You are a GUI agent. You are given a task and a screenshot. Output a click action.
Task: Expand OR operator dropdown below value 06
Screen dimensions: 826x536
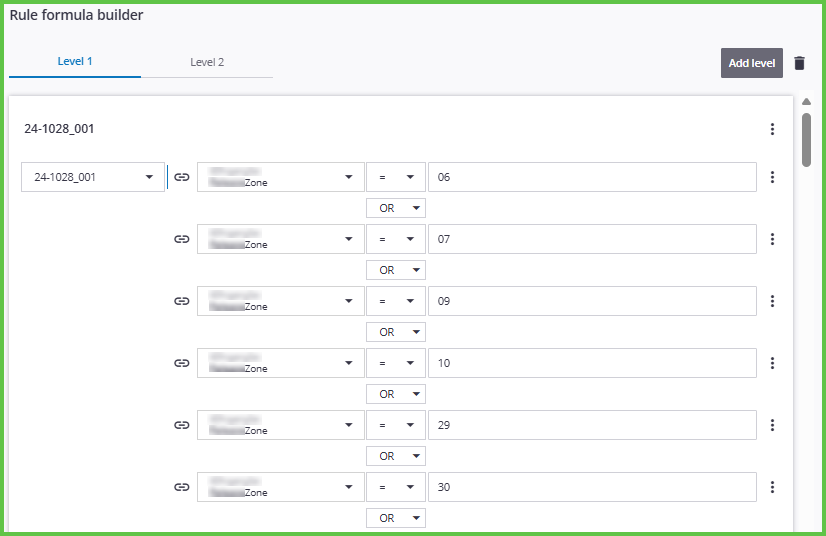pyautogui.click(x=396, y=208)
